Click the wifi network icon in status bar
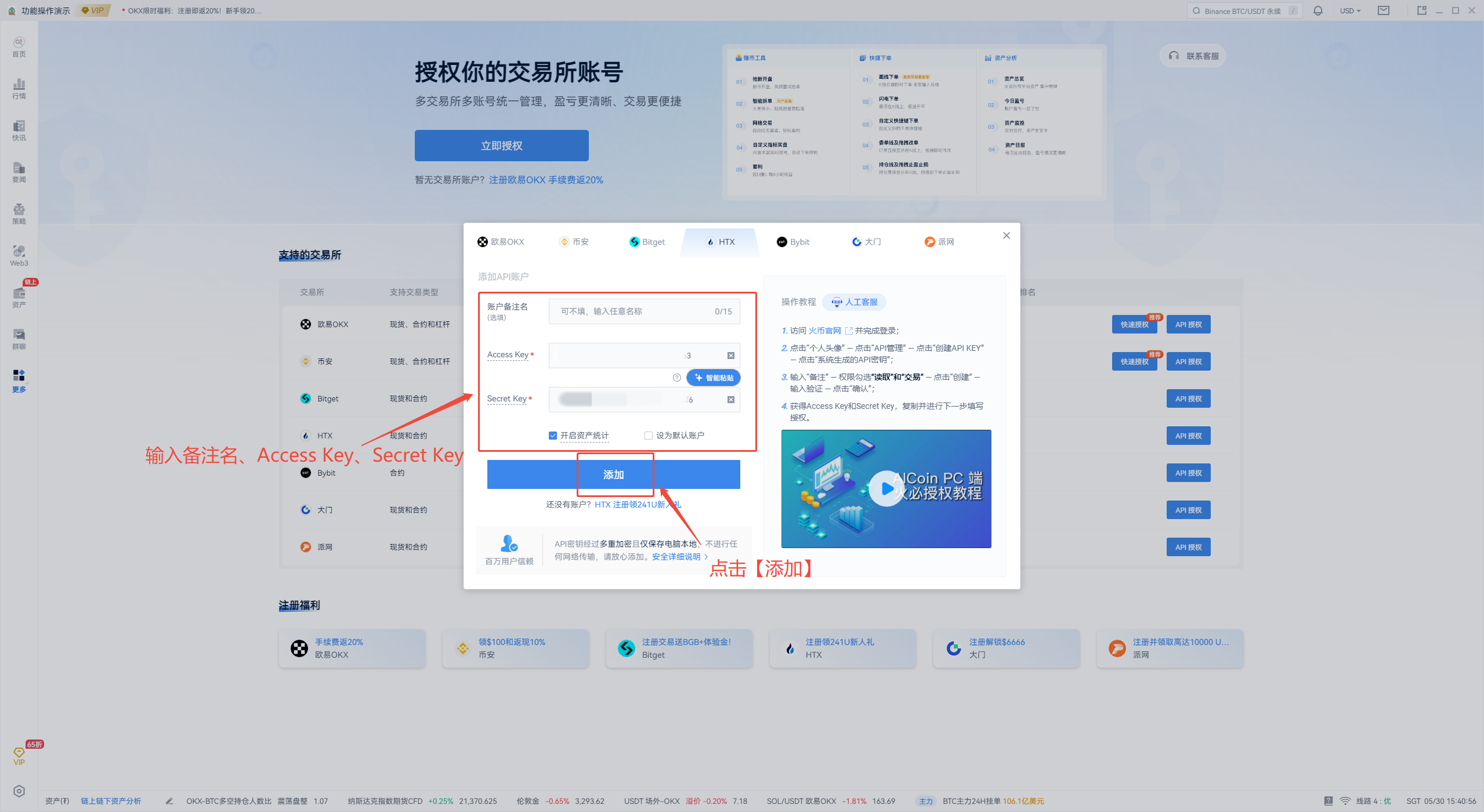 point(1345,801)
